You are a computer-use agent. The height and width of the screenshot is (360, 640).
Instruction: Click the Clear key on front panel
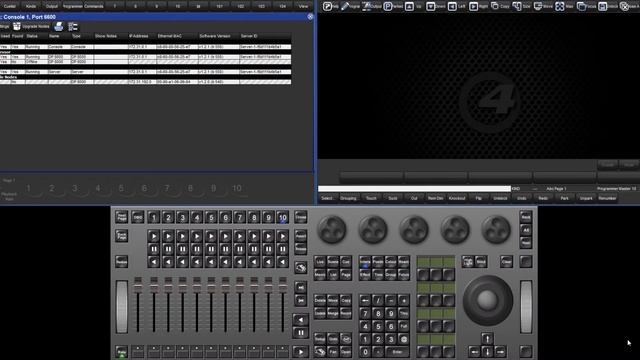[x=506, y=262]
